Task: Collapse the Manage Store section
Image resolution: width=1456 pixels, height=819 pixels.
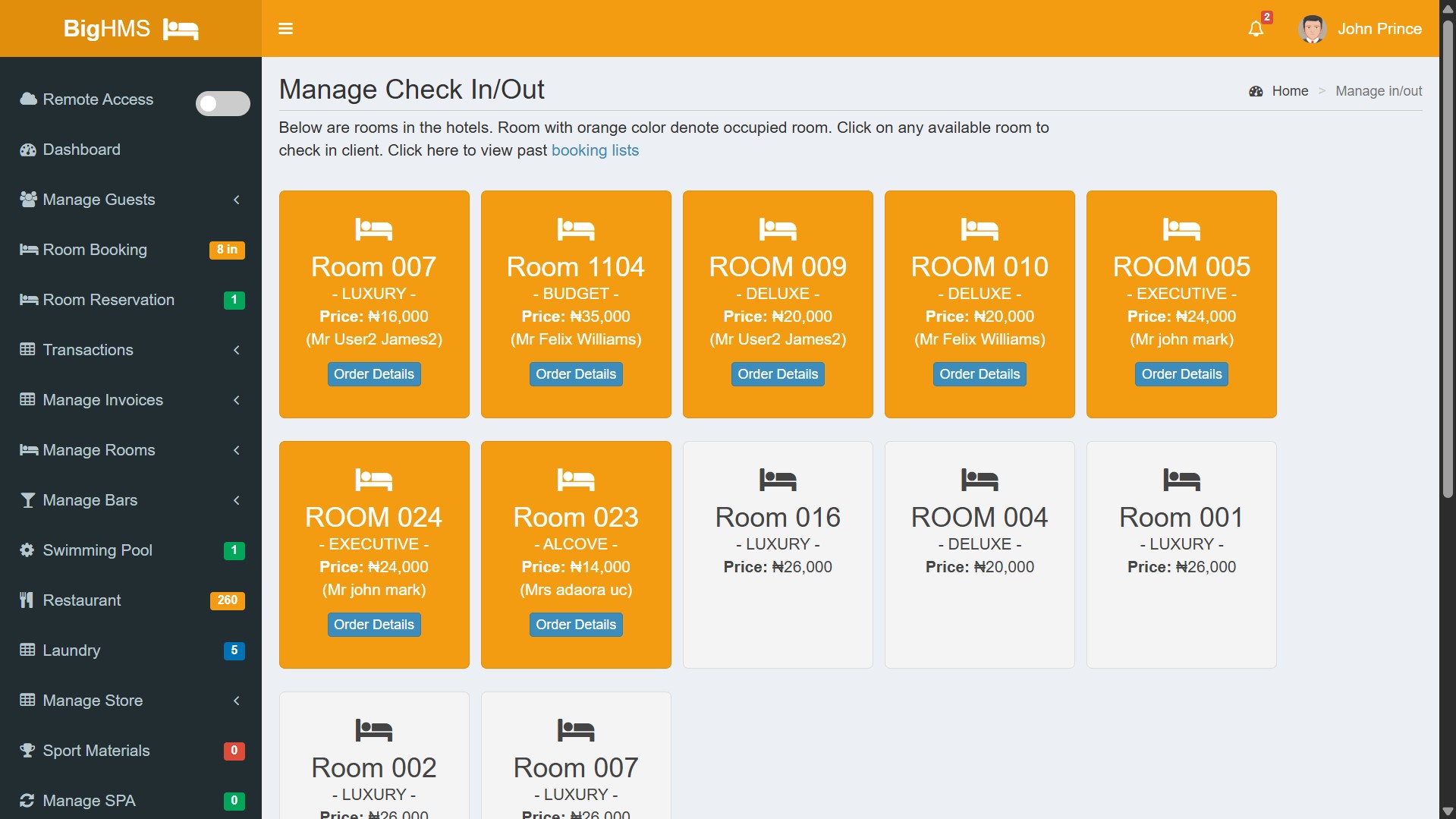Action: [x=93, y=700]
